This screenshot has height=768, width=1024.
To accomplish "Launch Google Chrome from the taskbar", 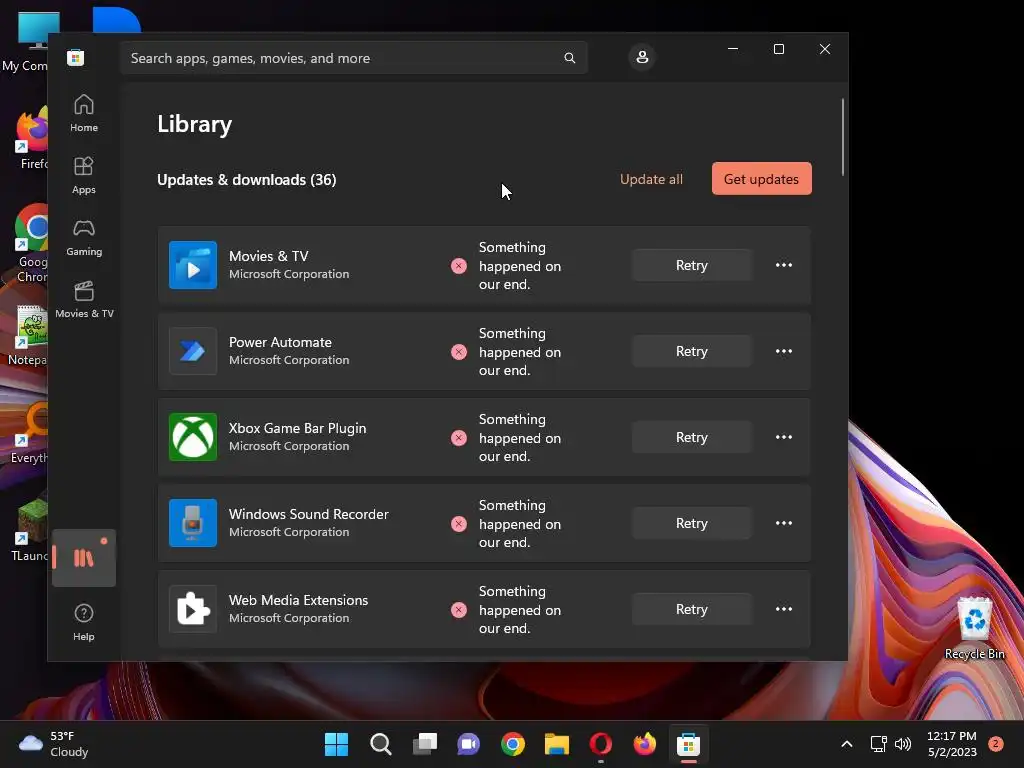I will pyautogui.click(x=513, y=744).
